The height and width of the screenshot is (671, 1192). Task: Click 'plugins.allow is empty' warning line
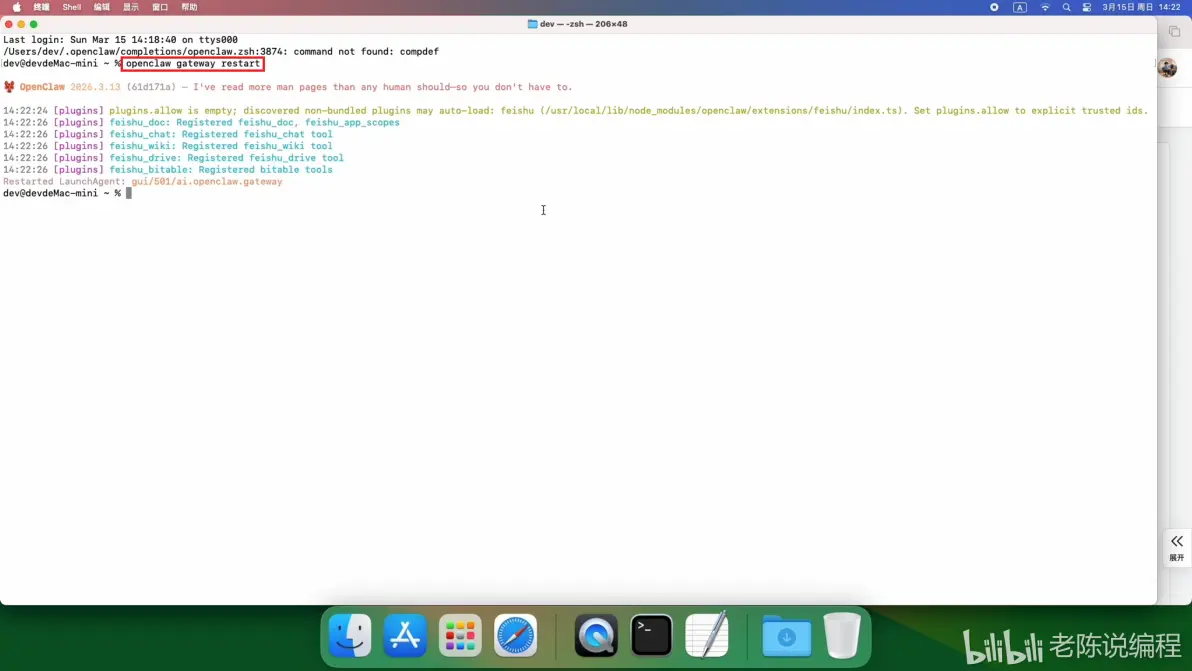575,110
